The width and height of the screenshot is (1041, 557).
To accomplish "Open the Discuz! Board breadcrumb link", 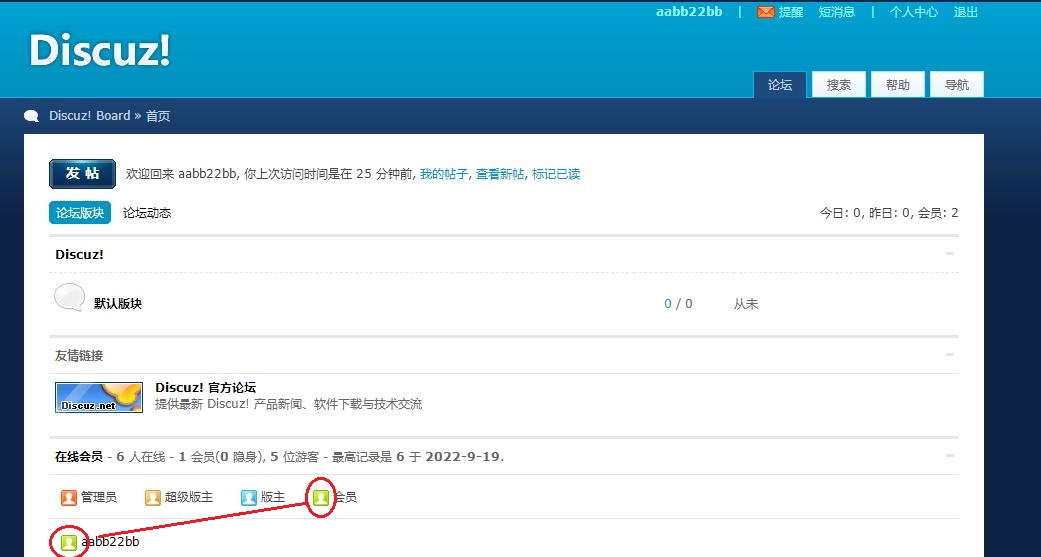I will pos(90,116).
